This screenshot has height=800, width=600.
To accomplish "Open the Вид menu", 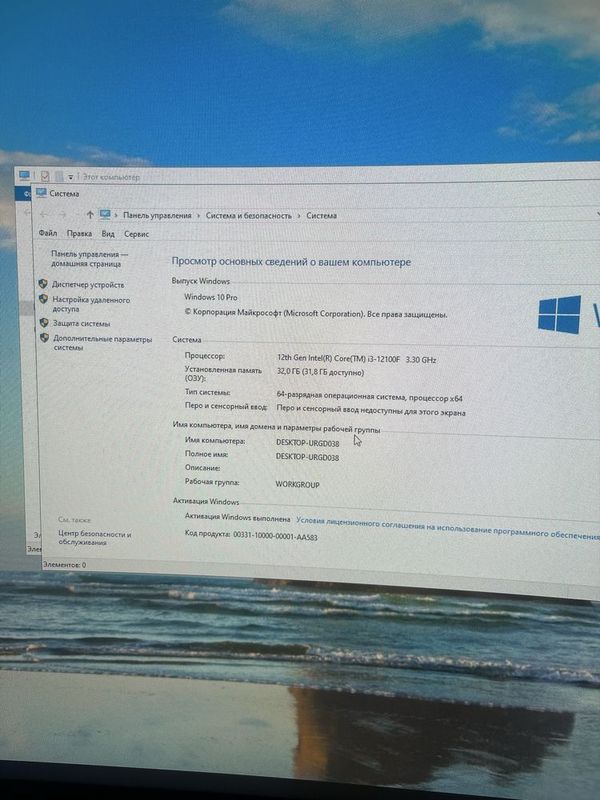I will point(108,234).
